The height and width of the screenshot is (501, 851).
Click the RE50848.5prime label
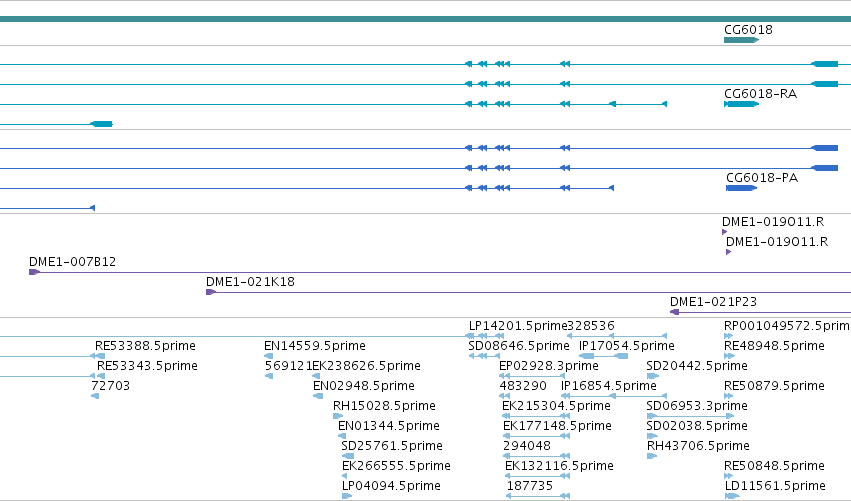click(774, 466)
